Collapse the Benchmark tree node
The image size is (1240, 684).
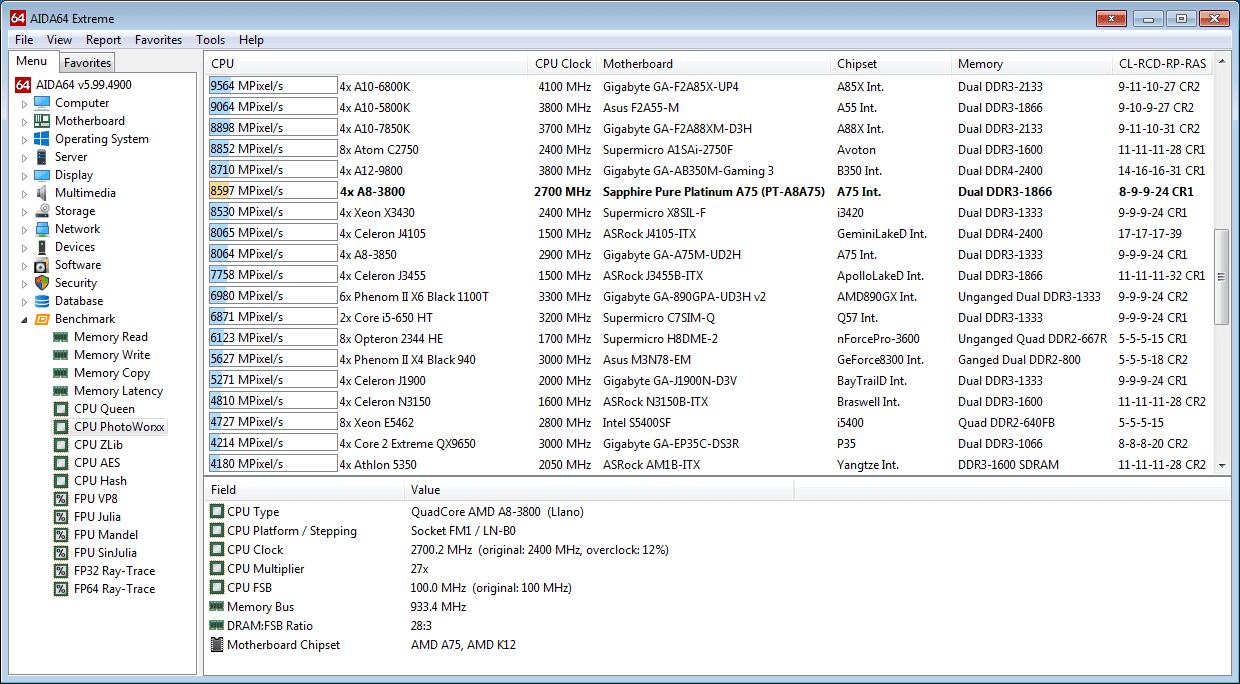25,319
